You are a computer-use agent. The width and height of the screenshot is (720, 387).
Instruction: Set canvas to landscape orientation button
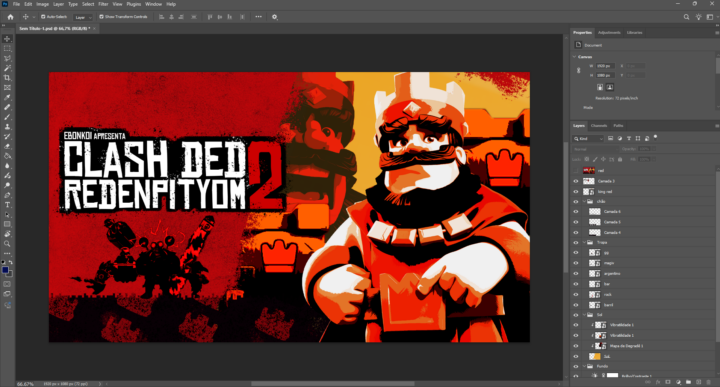[x=609, y=87]
